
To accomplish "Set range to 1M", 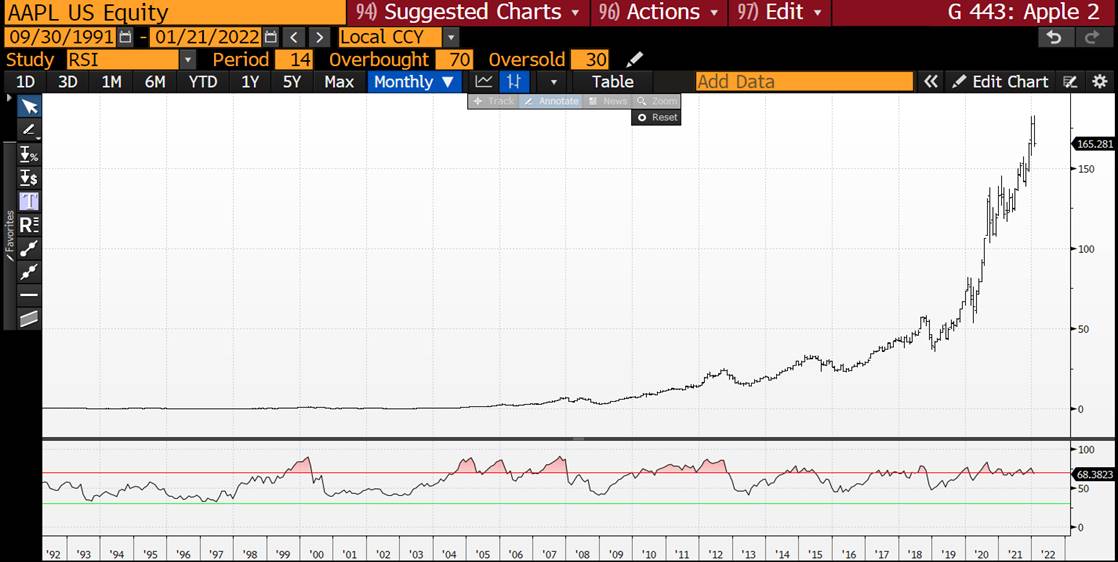I will click(111, 82).
